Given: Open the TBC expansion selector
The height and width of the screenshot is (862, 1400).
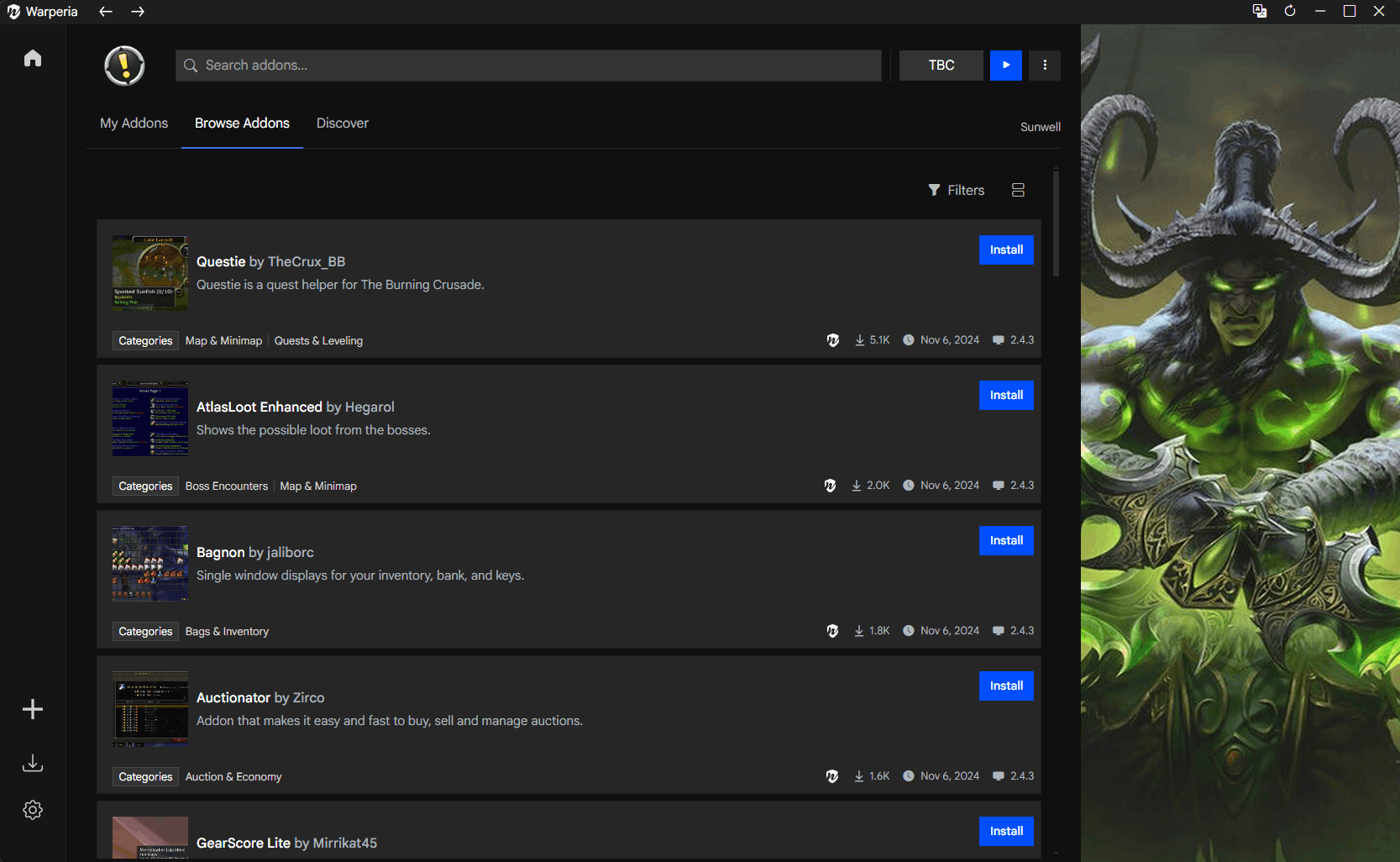Looking at the screenshot, I should click(941, 66).
